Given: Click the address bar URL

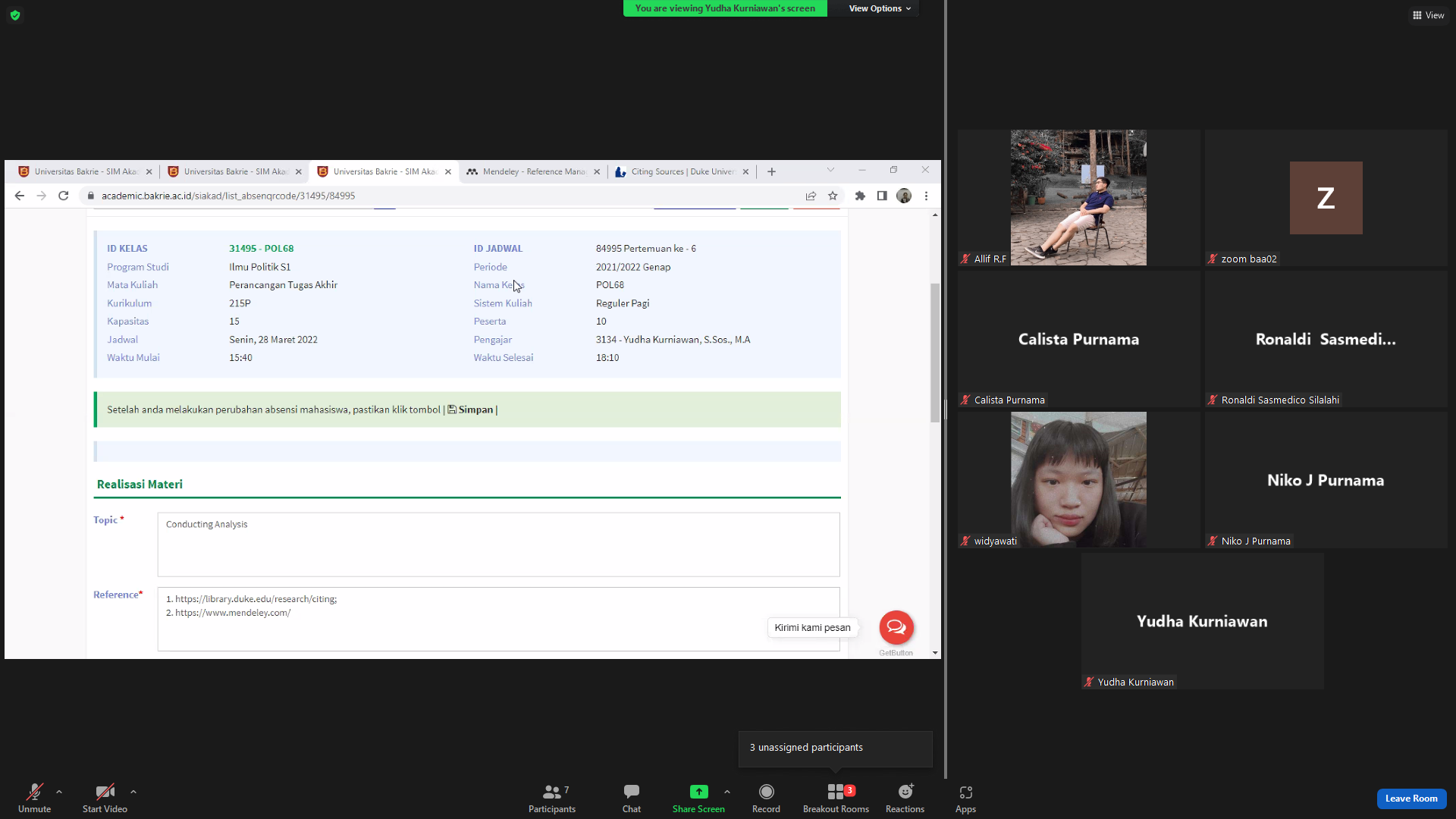Looking at the screenshot, I should coord(228,196).
